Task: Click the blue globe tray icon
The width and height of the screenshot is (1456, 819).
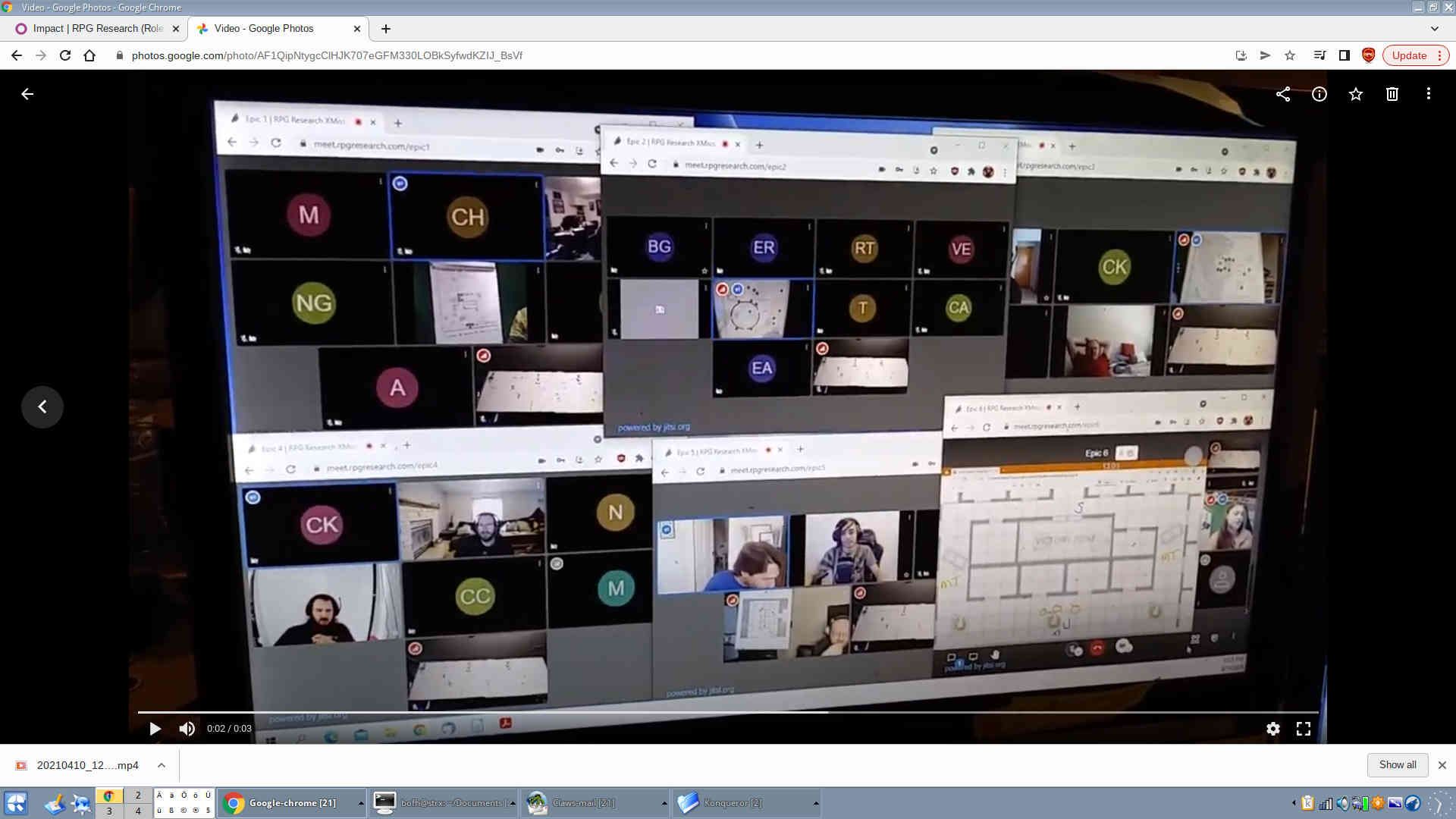Action: (x=1413, y=803)
